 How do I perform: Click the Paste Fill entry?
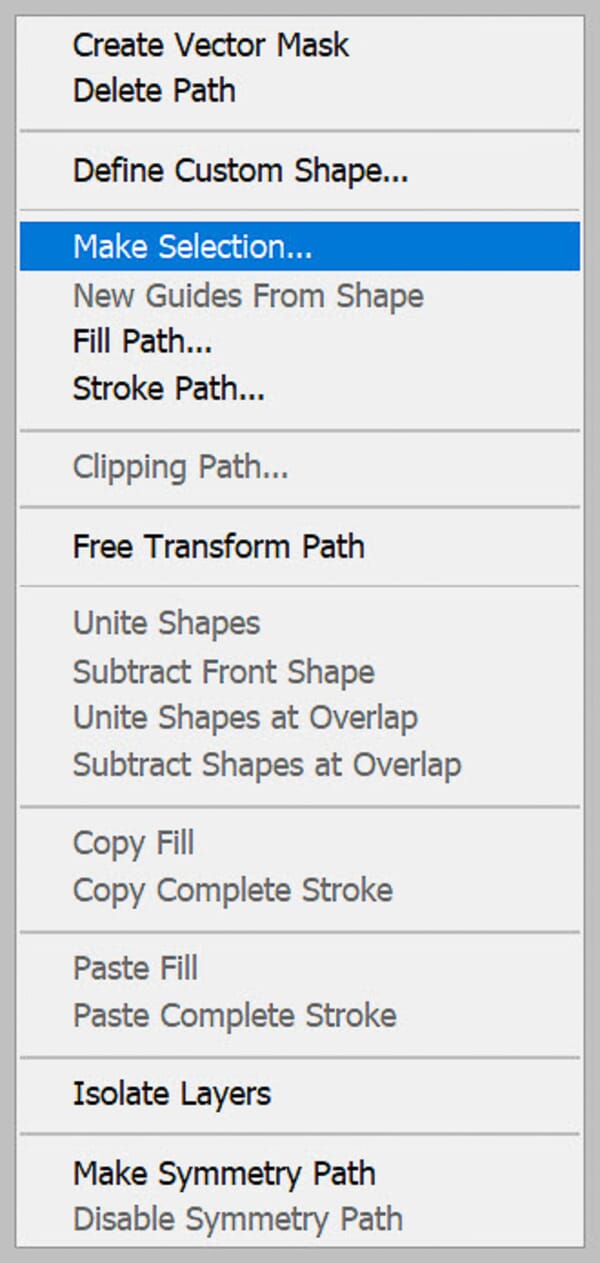pos(135,968)
